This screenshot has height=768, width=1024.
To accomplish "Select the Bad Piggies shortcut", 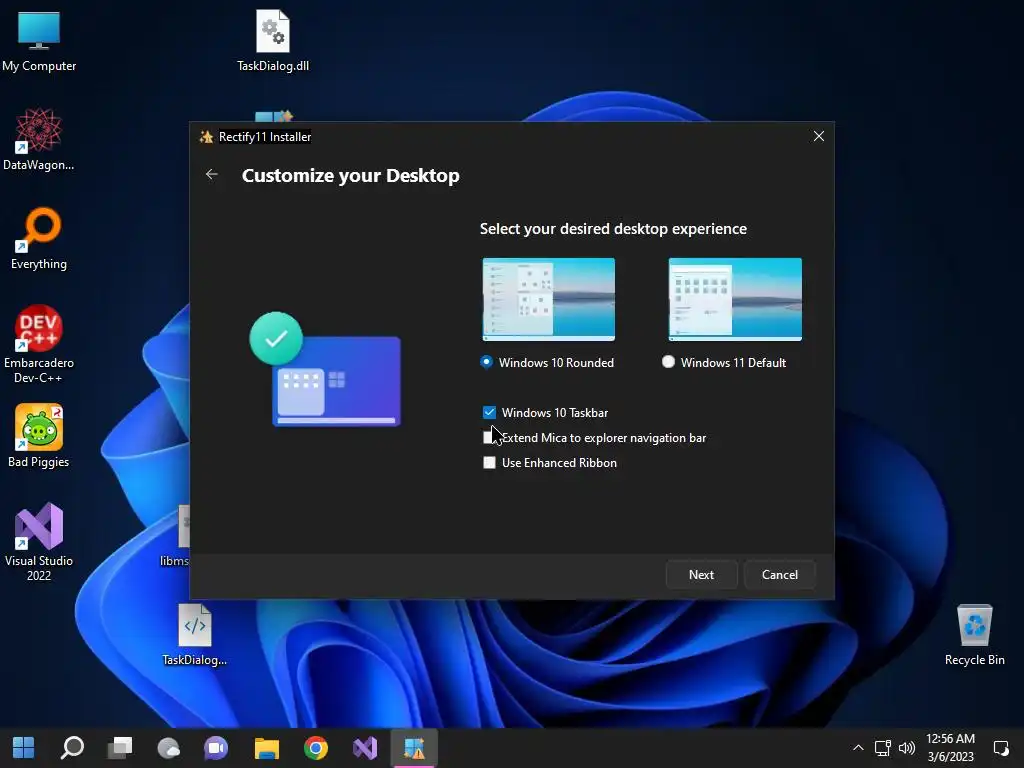I will (39, 436).
